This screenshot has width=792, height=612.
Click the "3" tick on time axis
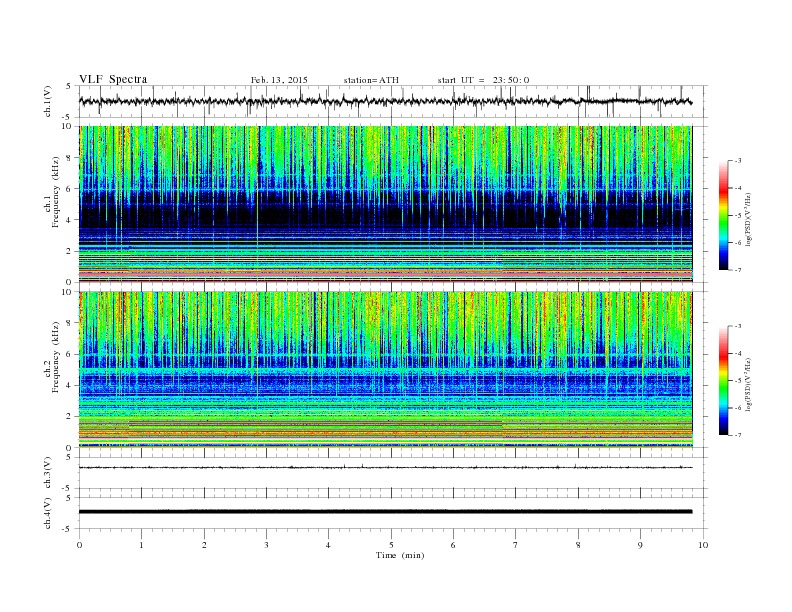click(266, 545)
